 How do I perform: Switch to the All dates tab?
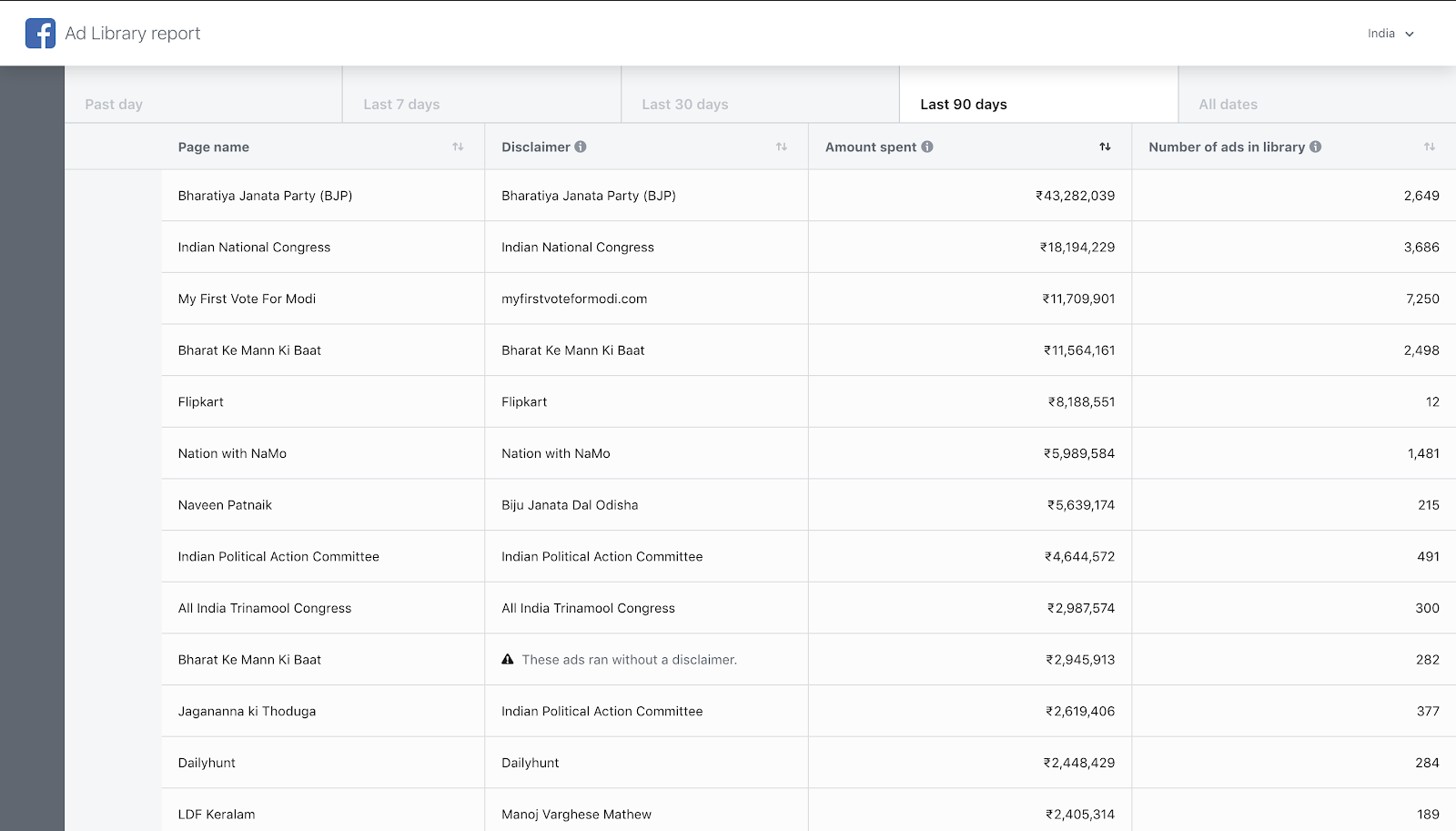1317,95
